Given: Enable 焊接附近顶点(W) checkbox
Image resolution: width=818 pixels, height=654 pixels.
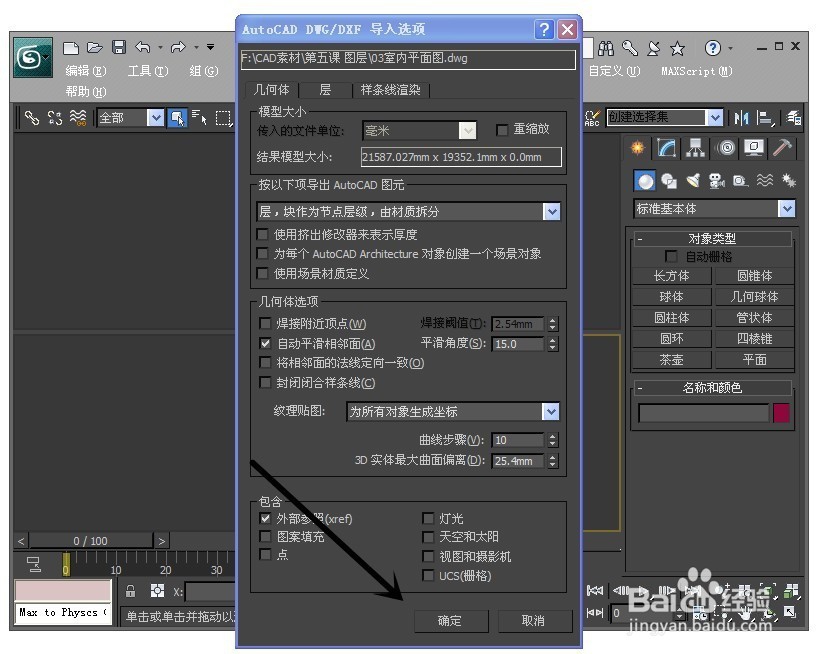Looking at the screenshot, I should click(x=265, y=323).
